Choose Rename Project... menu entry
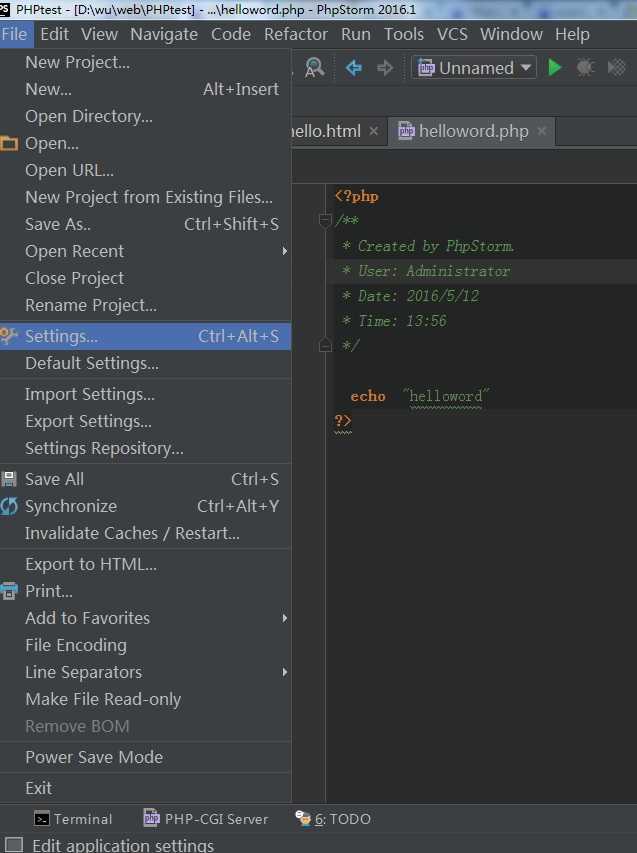This screenshot has width=637, height=853. (145, 305)
